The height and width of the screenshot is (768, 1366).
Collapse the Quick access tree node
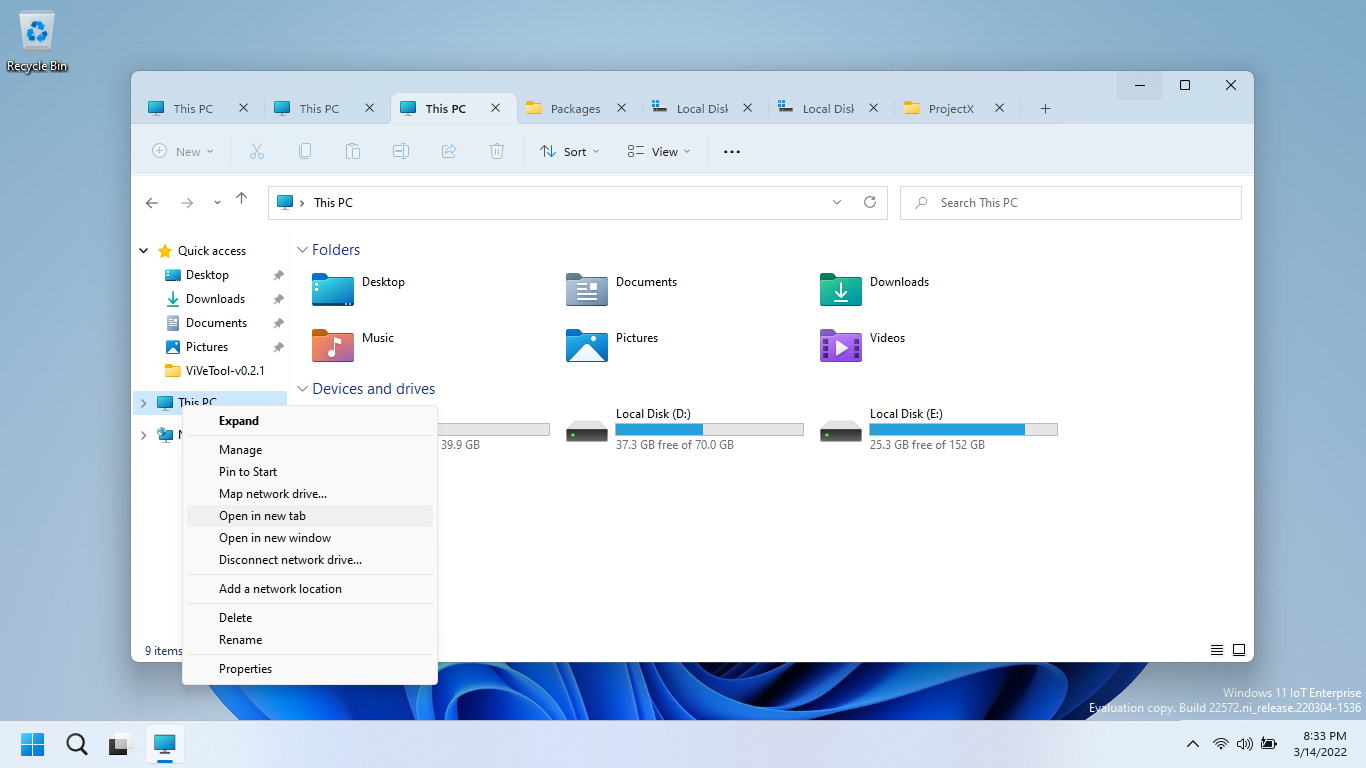tap(144, 251)
